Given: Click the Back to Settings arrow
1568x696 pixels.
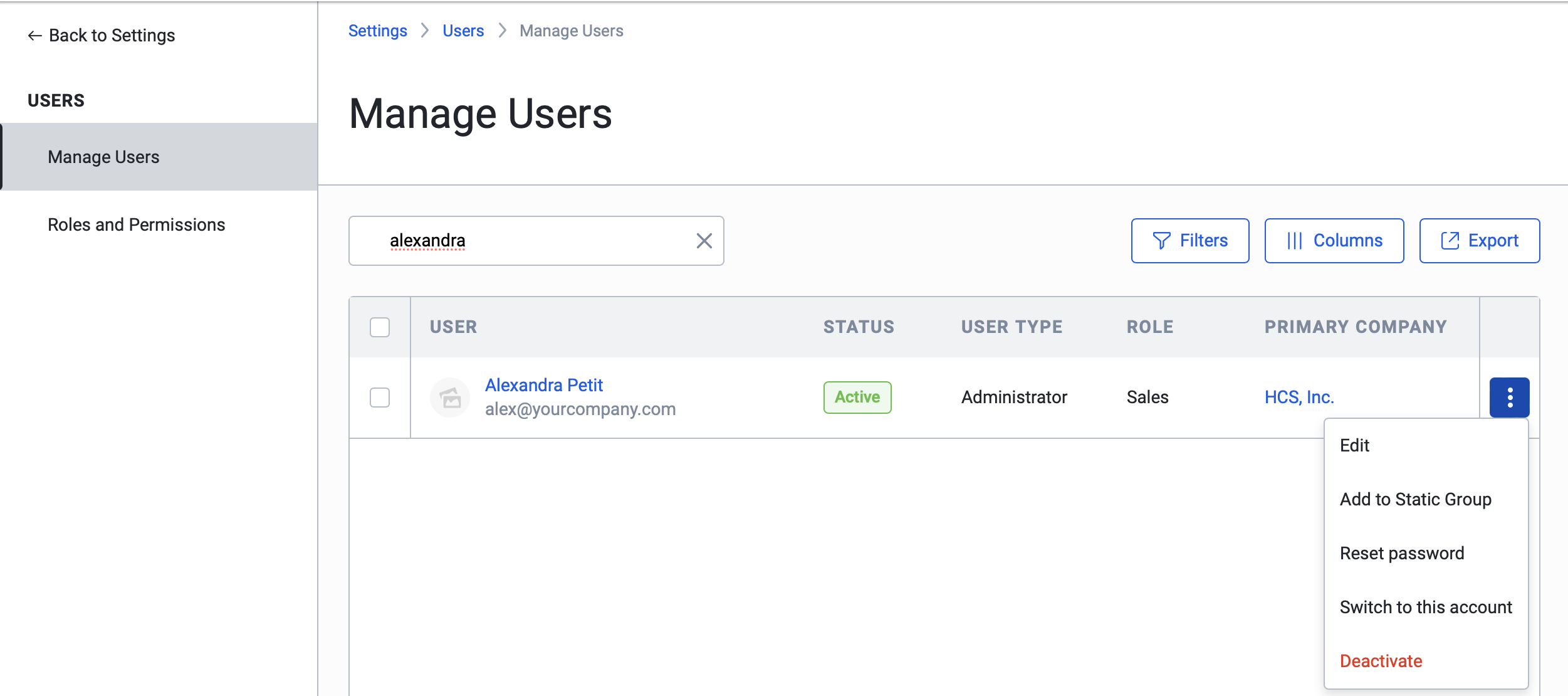Looking at the screenshot, I should tap(34, 36).
